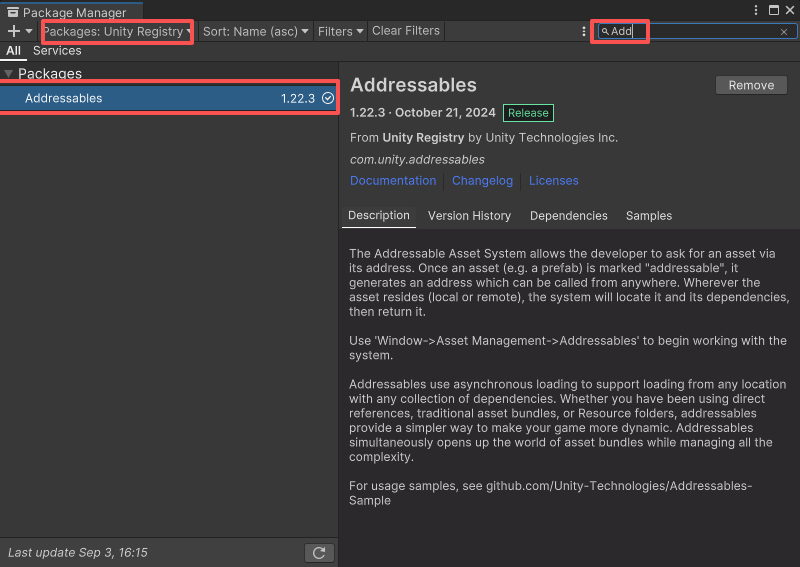This screenshot has height=567, width=800.
Task: Select the Dependencies tab
Action: tap(568, 216)
